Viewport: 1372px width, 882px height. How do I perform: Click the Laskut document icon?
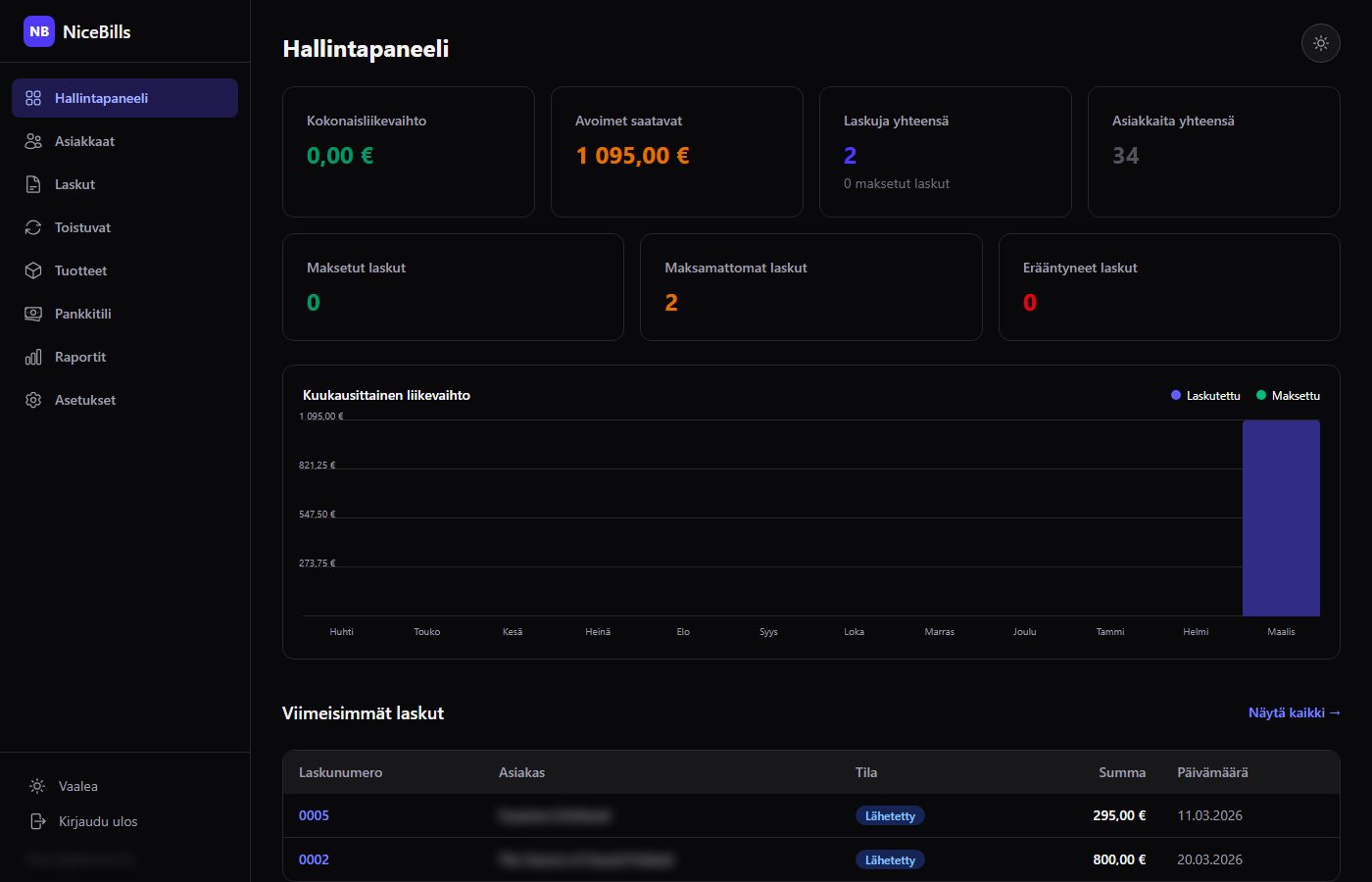coord(33,184)
